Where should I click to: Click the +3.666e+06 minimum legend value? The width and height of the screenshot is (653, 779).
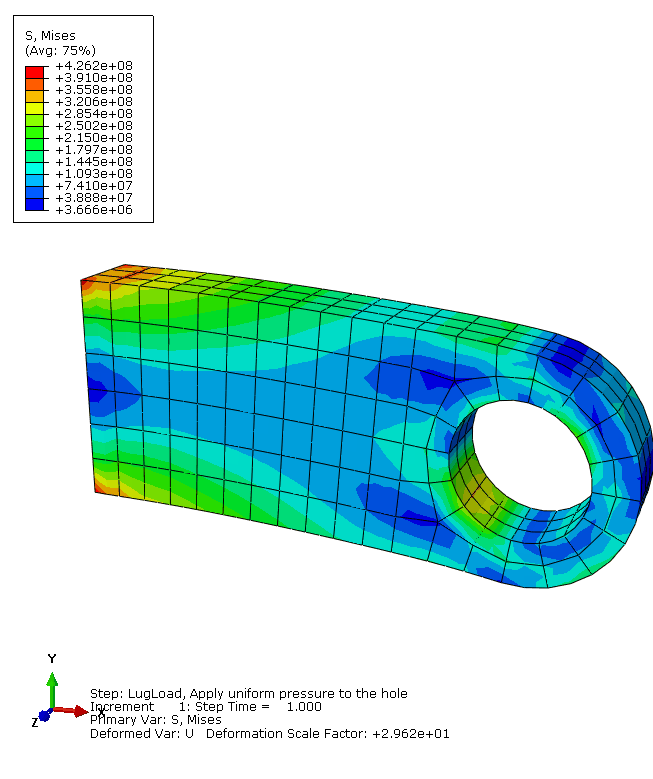click(x=93, y=209)
